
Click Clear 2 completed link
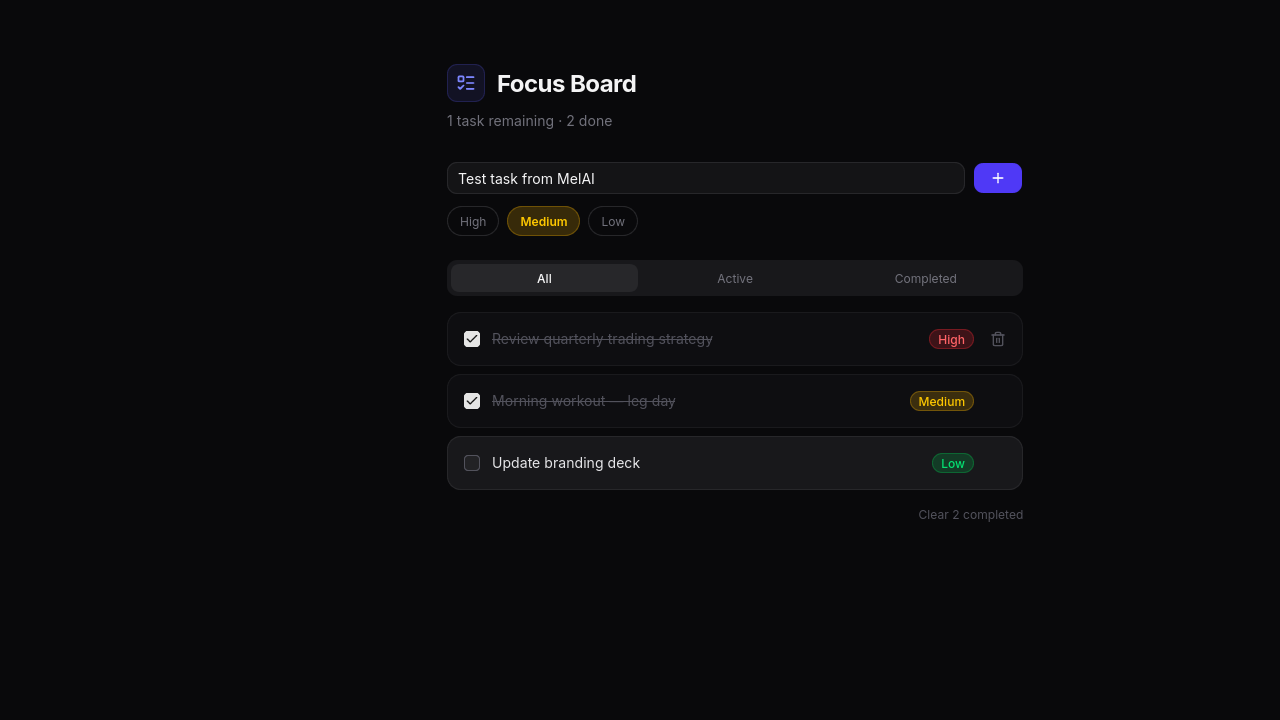(x=970, y=515)
